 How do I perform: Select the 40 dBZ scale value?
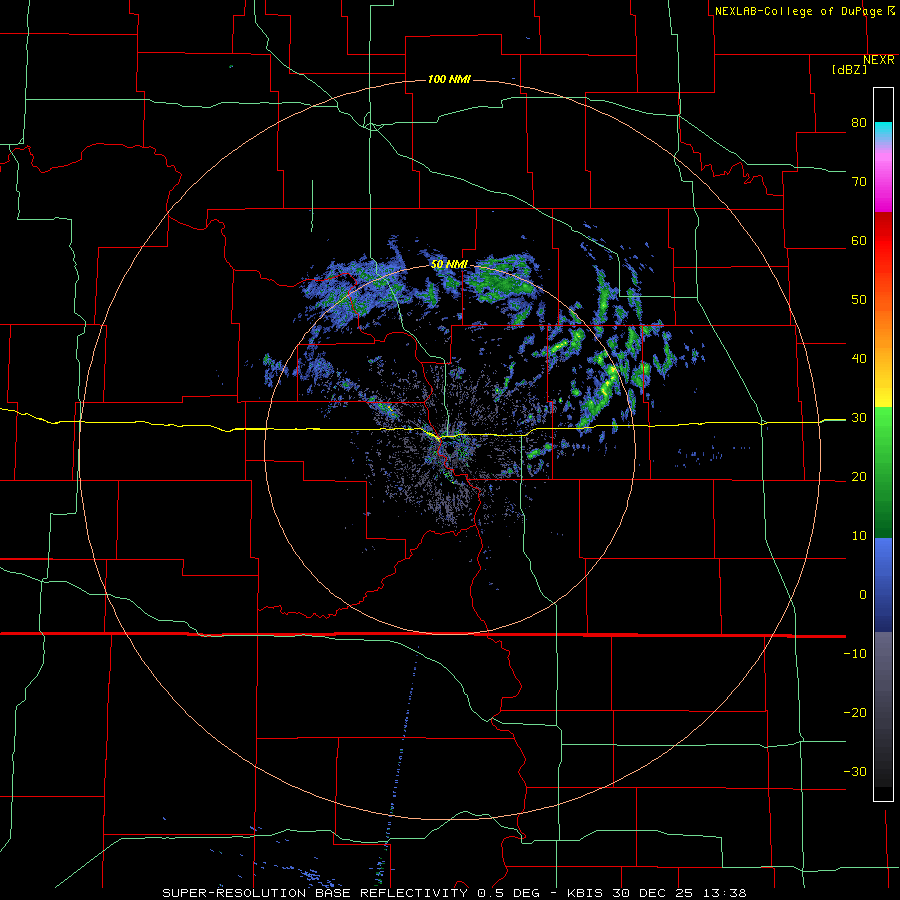[x=859, y=359]
